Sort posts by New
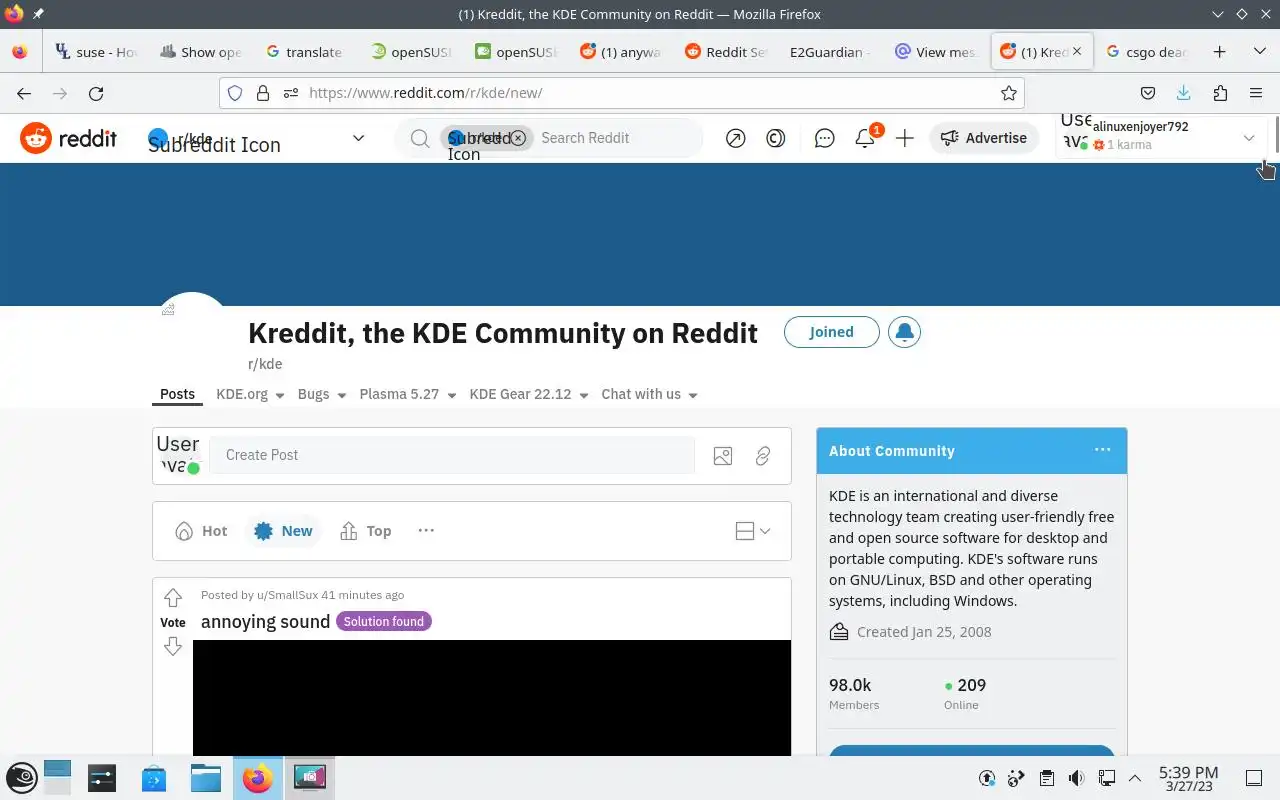 coord(283,531)
